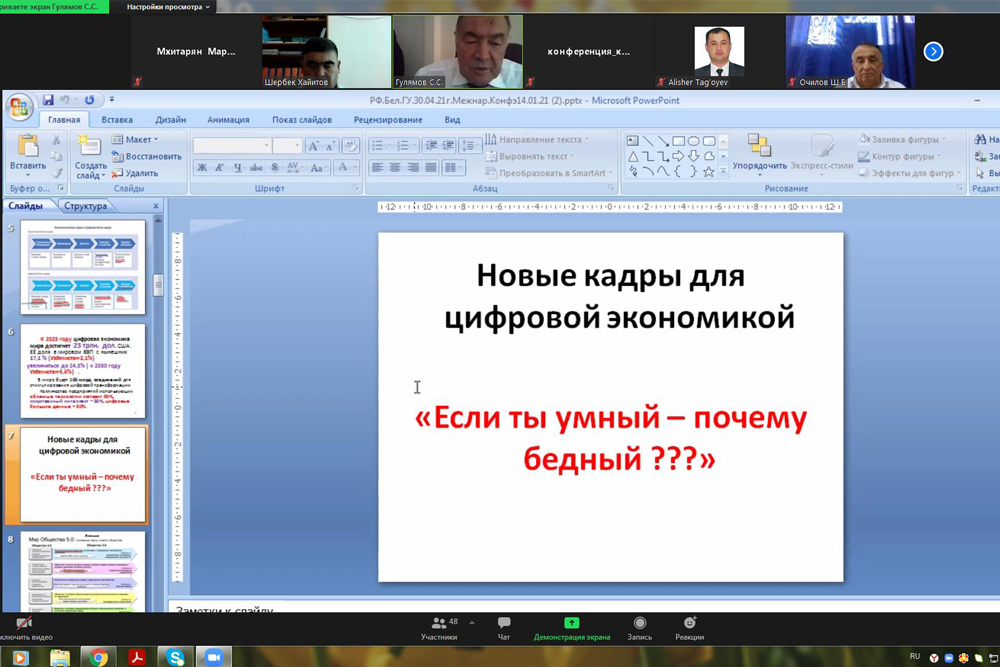Expand the Настройки просмотра dropdown
The image size is (1000, 667).
pos(168,7)
